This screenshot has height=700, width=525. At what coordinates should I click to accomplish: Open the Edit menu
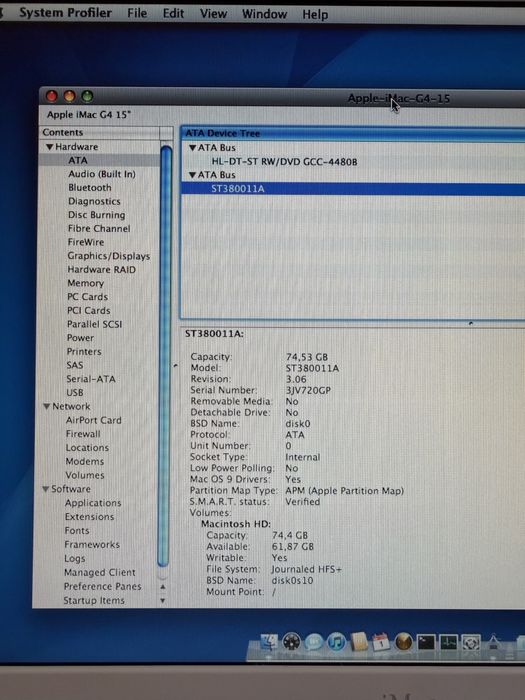click(173, 13)
